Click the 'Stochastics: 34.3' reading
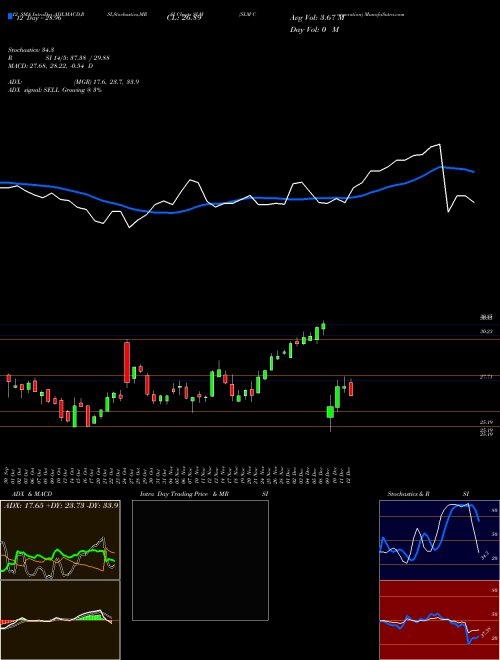Image resolution: width=500 pixels, height=660 pixels. click(x=31, y=50)
